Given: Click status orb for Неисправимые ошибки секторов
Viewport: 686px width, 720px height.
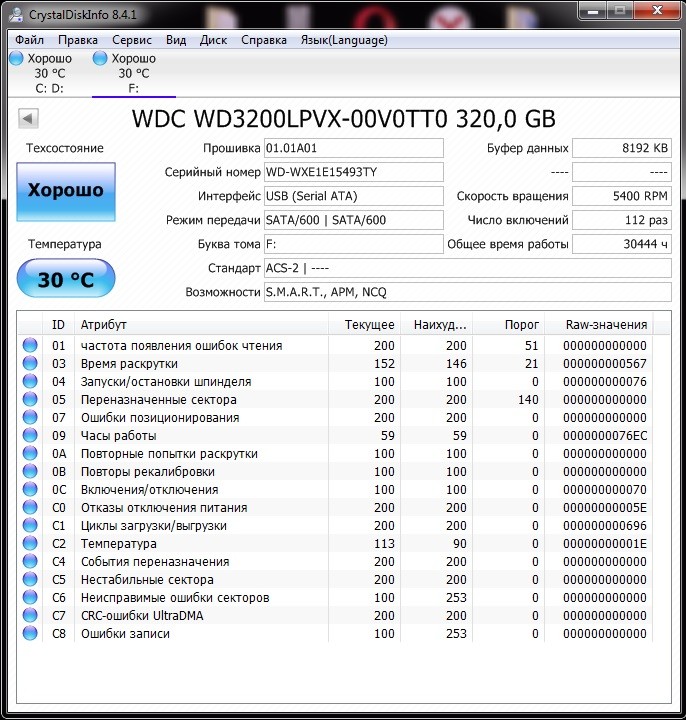Looking at the screenshot, I should click(x=30, y=597).
